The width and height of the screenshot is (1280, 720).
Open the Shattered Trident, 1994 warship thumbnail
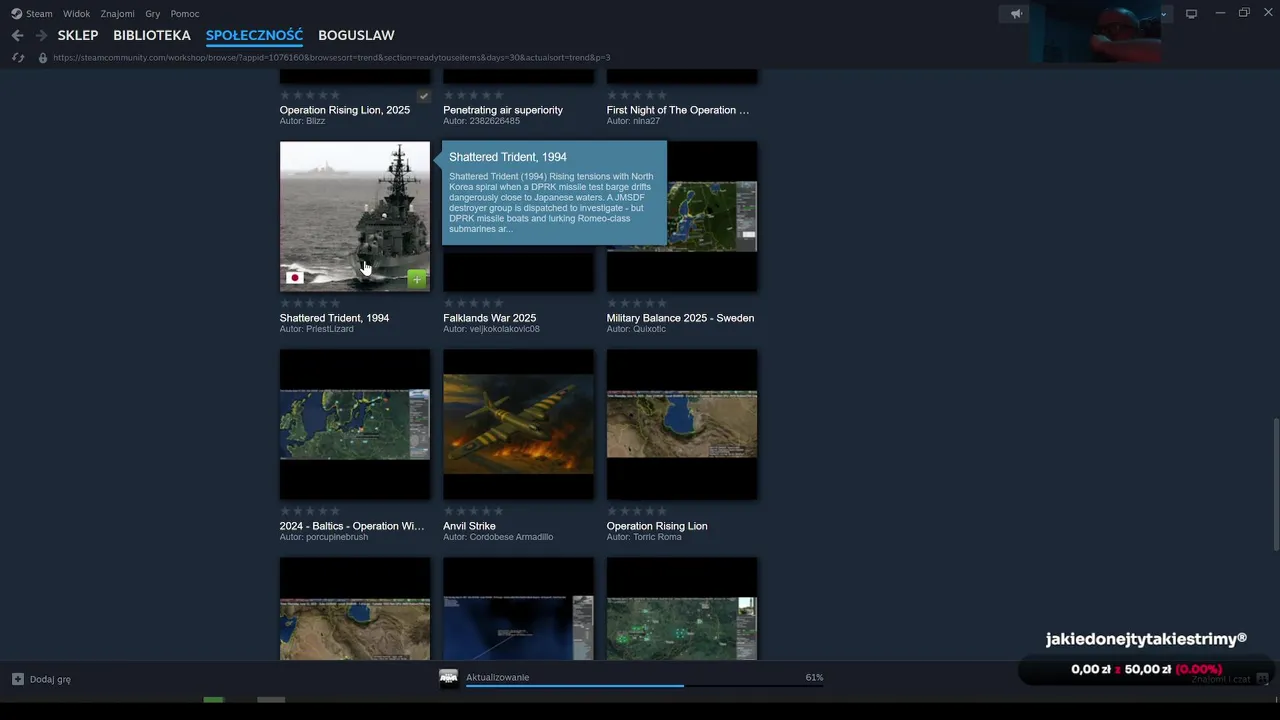[355, 216]
